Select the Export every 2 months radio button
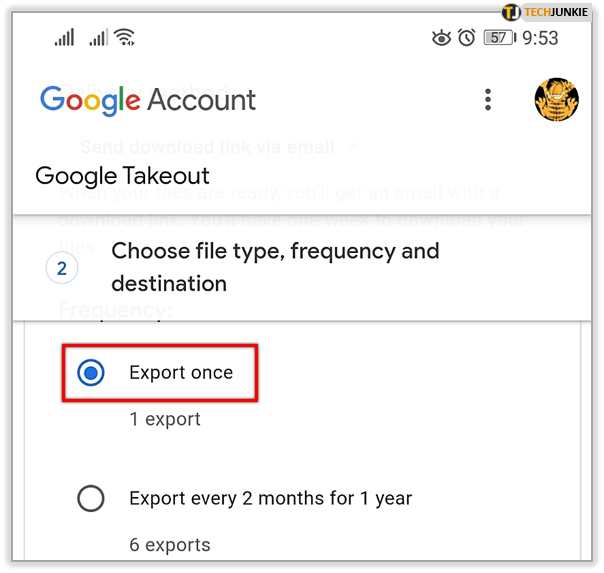Screen dimensions: 604x573 click(91, 498)
